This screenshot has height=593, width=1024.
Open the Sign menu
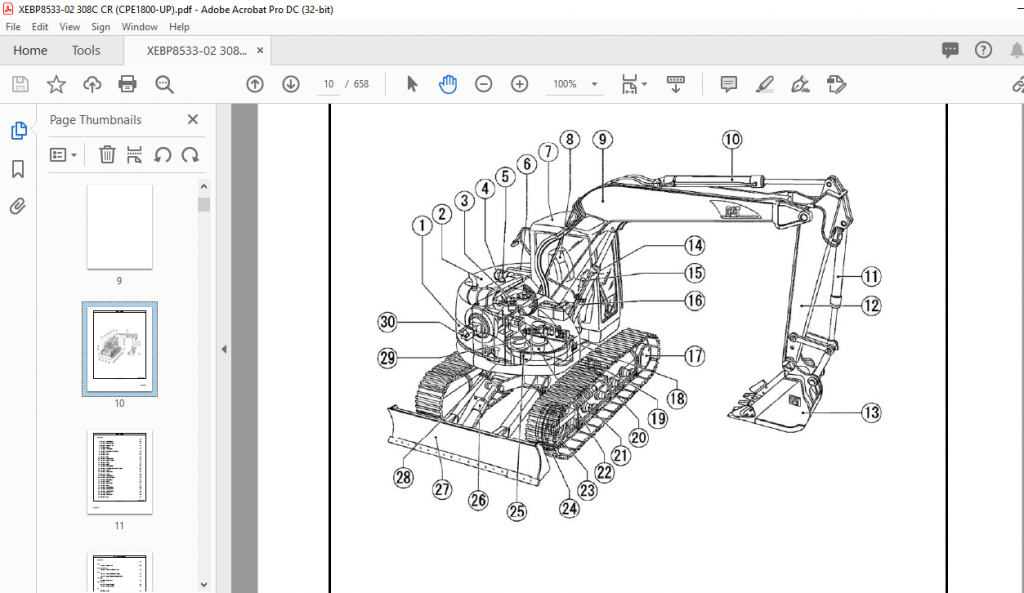(101, 27)
